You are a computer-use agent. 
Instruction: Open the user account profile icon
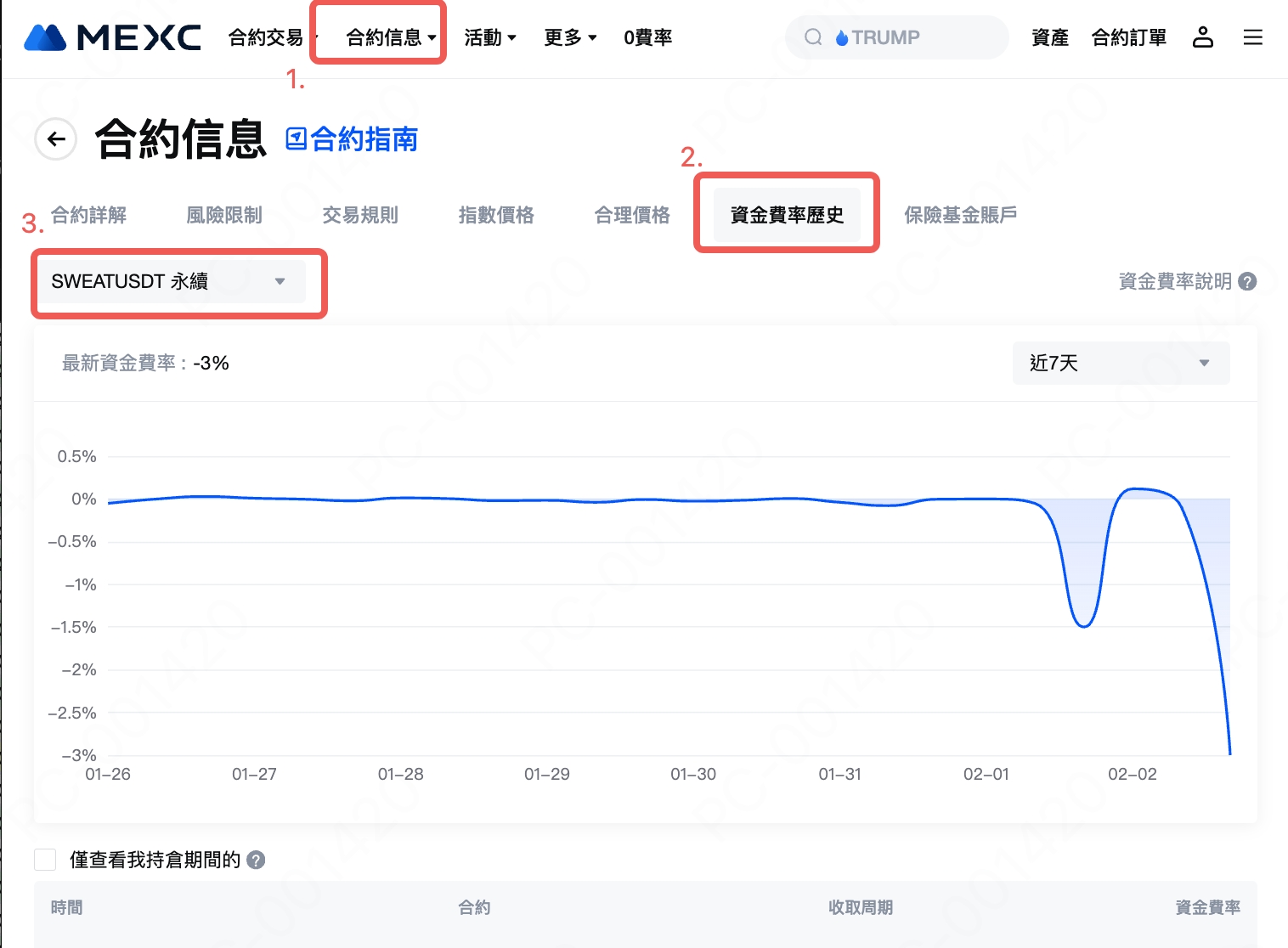click(1202, 37)
